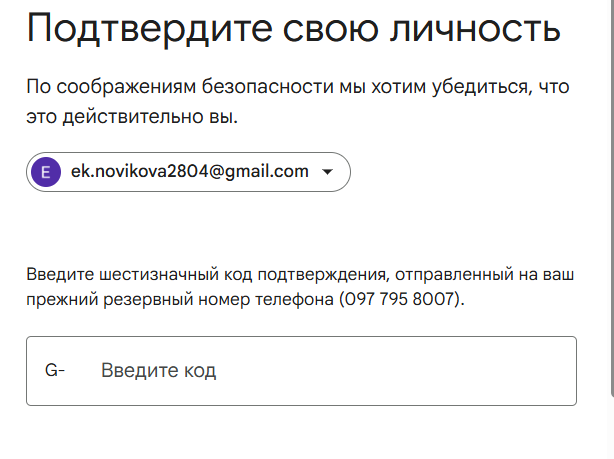614x459 pixels.
Task: Click the empty right side of the code field
Action: 450,371
